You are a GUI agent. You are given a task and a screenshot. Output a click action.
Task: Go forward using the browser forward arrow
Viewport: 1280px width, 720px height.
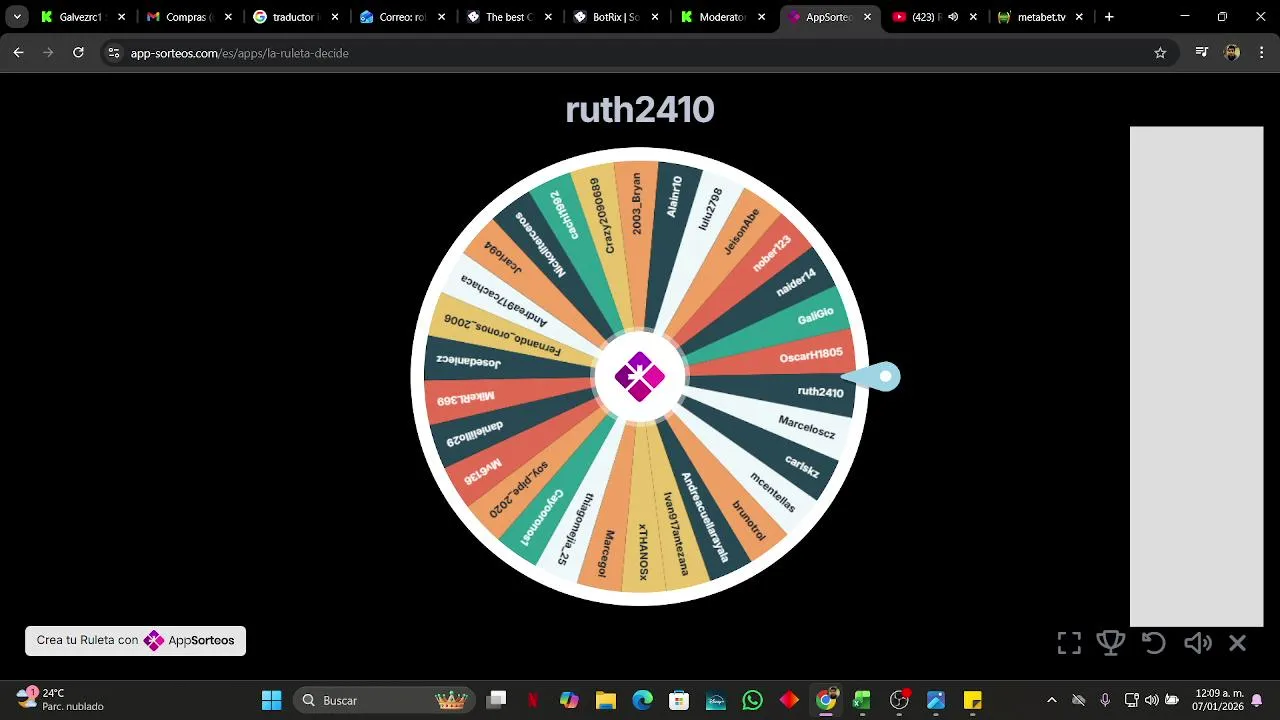pos(48,53)
